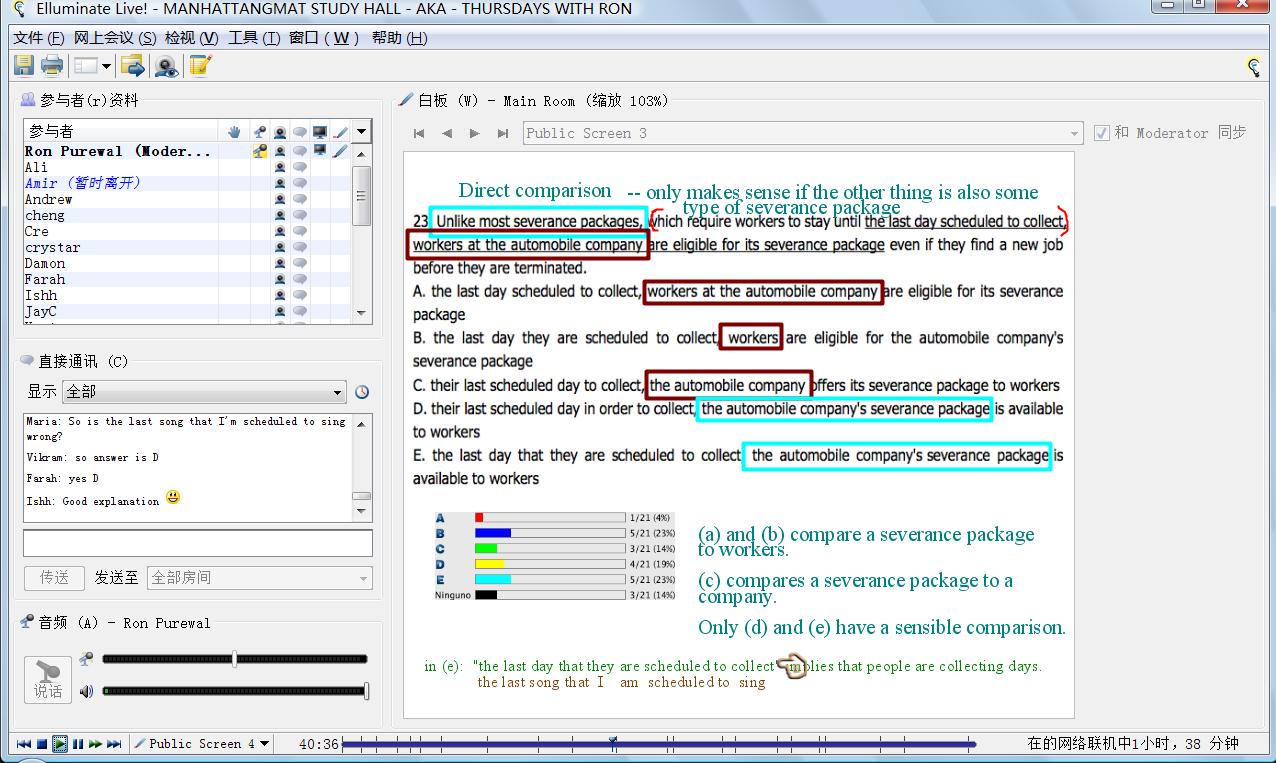Open the 窗口 (W) menu
The height and width of the screenshot is (763, 1276).
pos(324,38)
